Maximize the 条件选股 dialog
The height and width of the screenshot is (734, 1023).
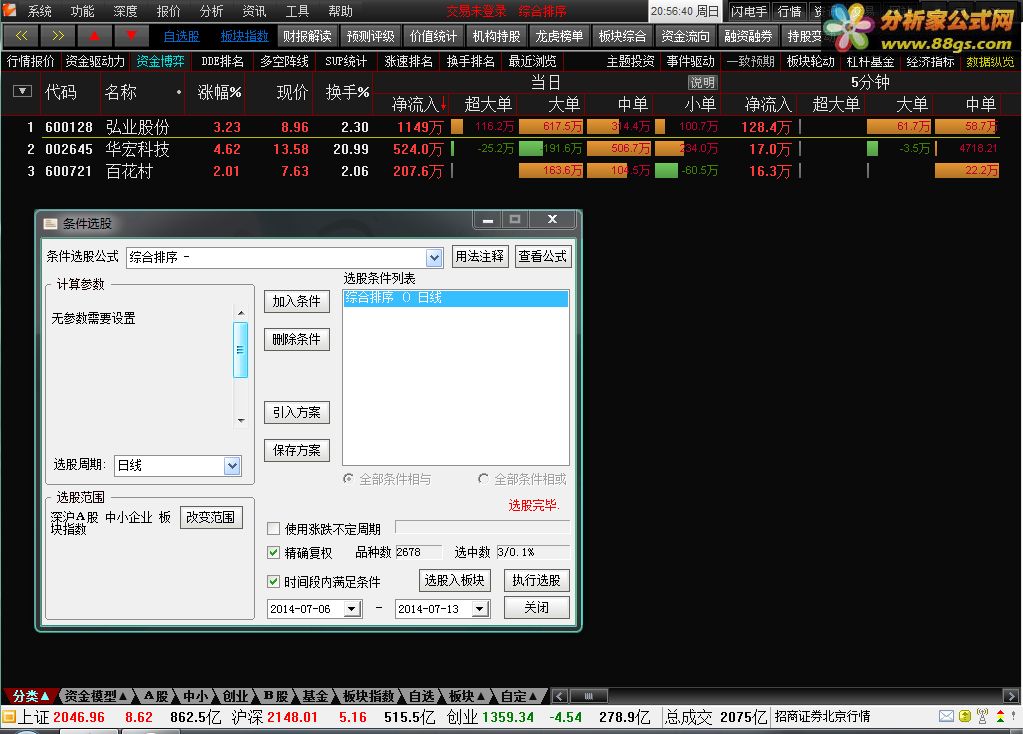(x=515, y=220)
